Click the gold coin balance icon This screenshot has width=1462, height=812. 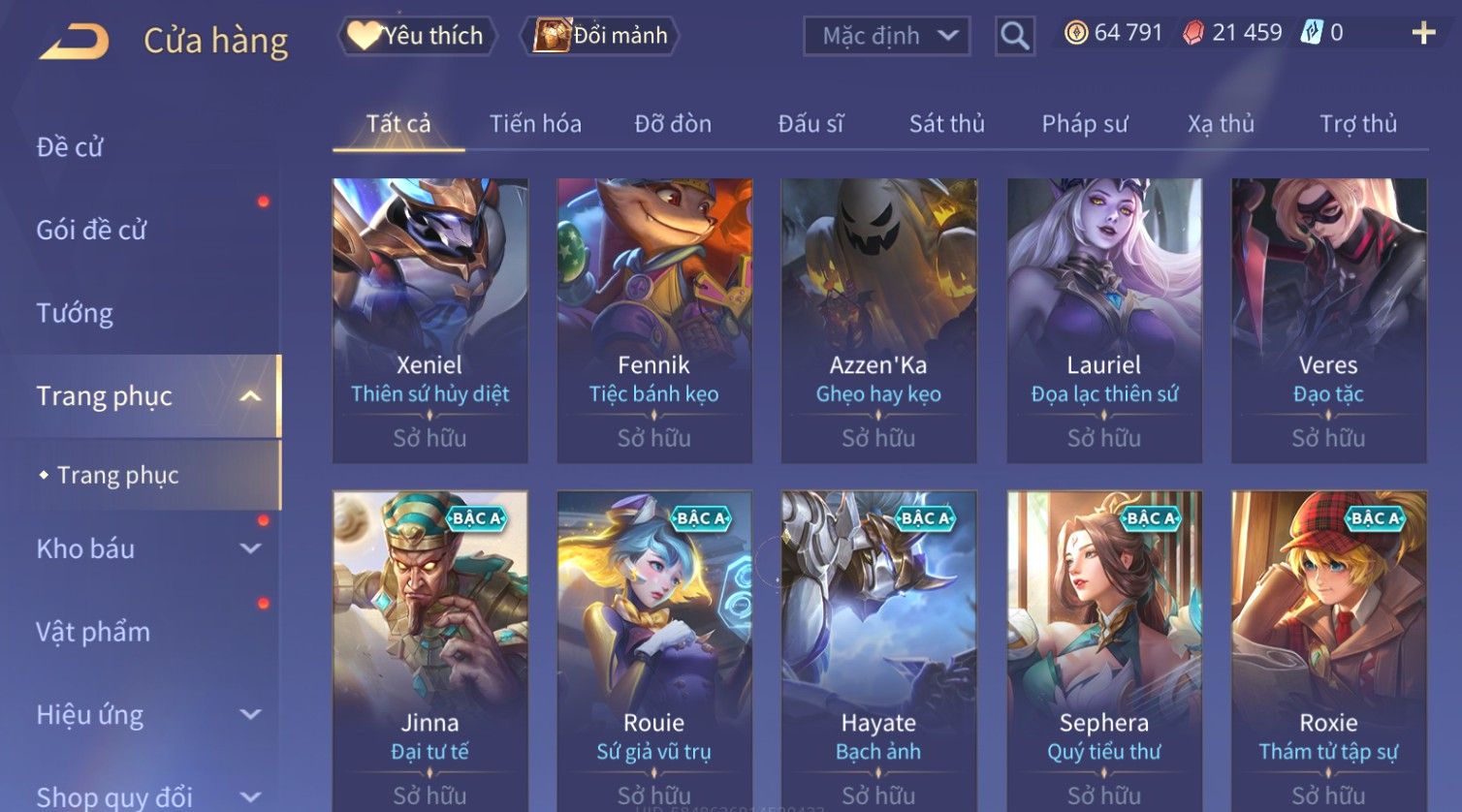click(x=1076, y=33)
